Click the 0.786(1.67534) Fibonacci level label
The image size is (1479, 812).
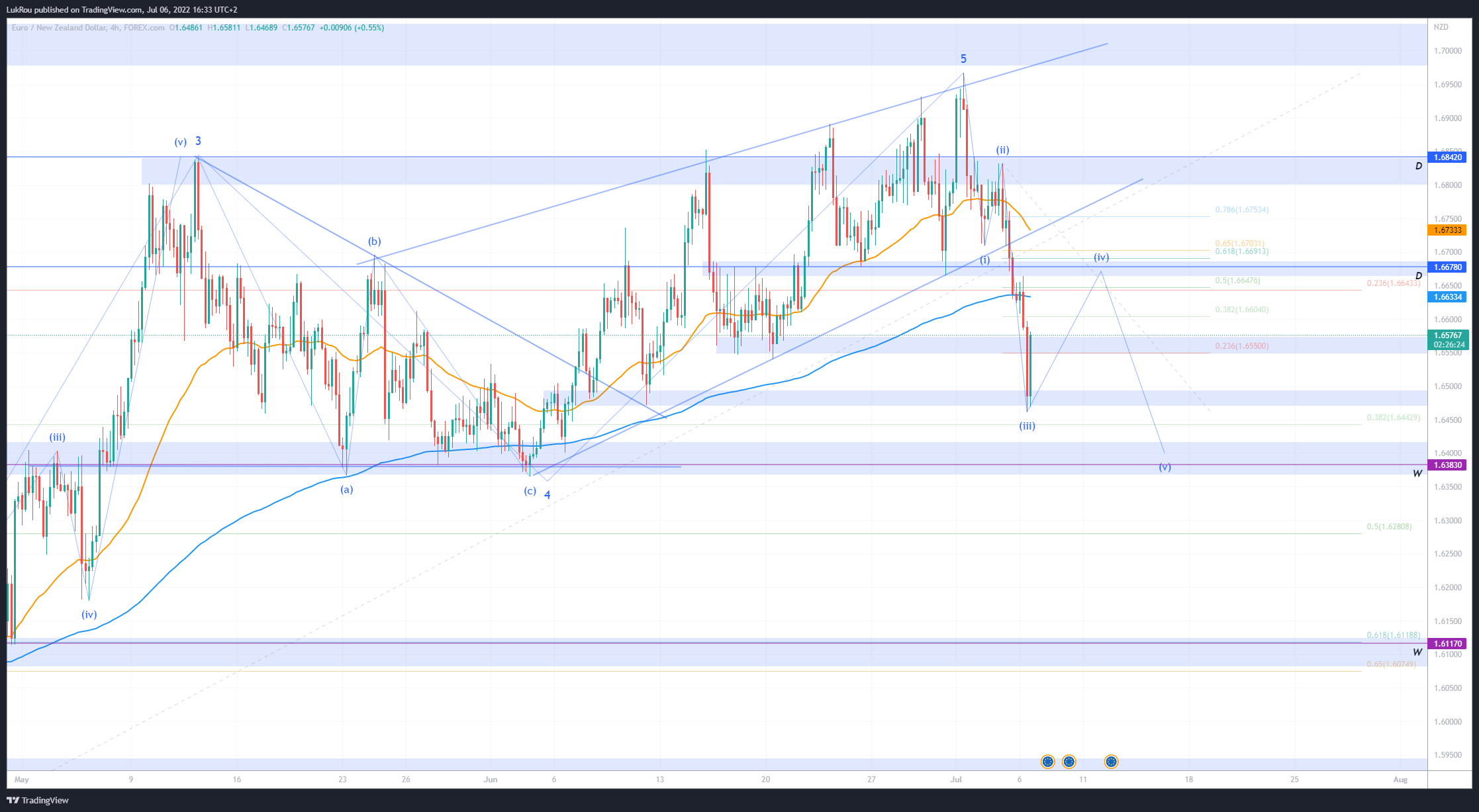pyautogui.click(x=1241, y=210)
